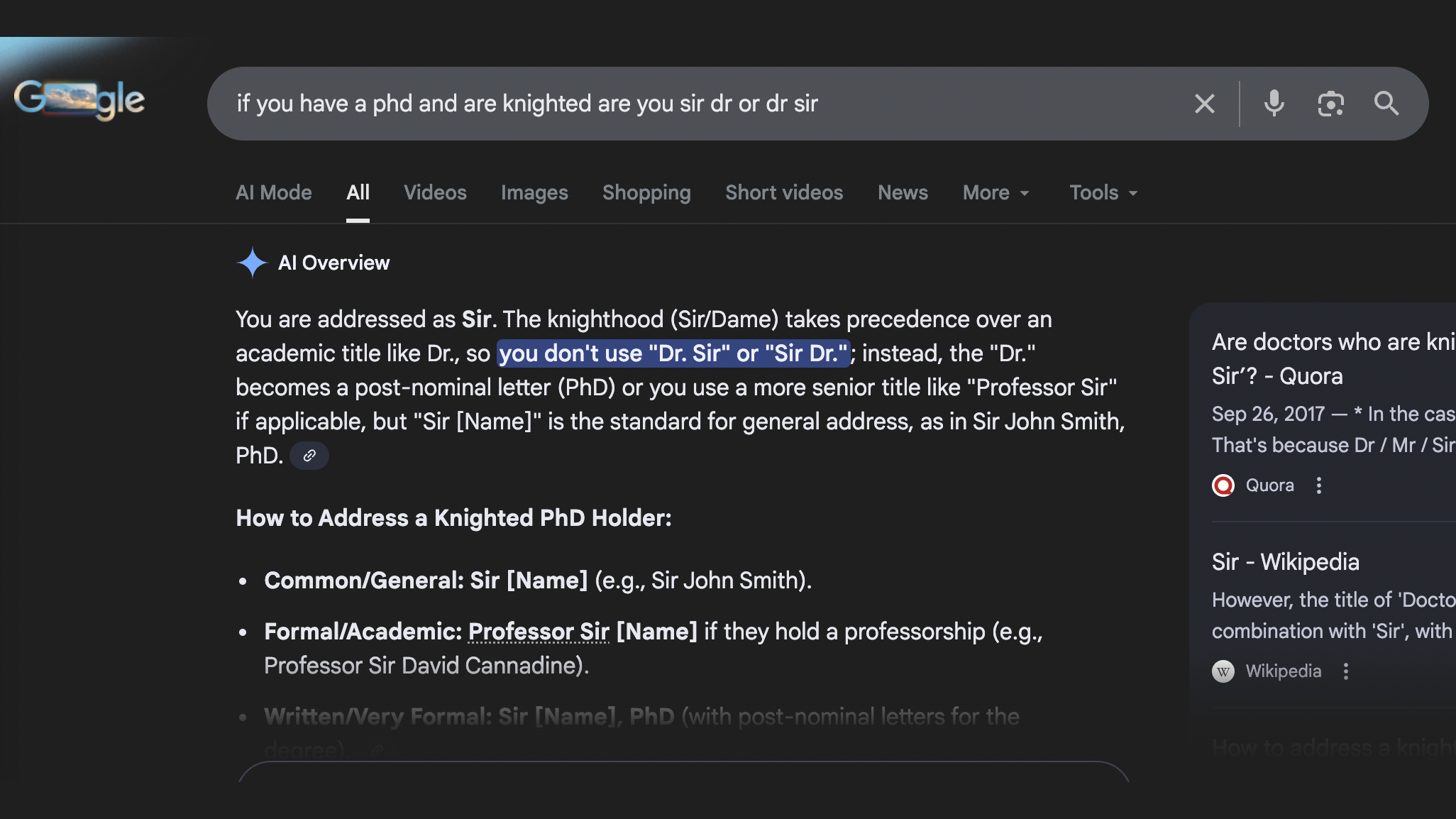Switch to AI Mode tab
The width and height of the screenshot is (1456, 819).
point(273,193)
